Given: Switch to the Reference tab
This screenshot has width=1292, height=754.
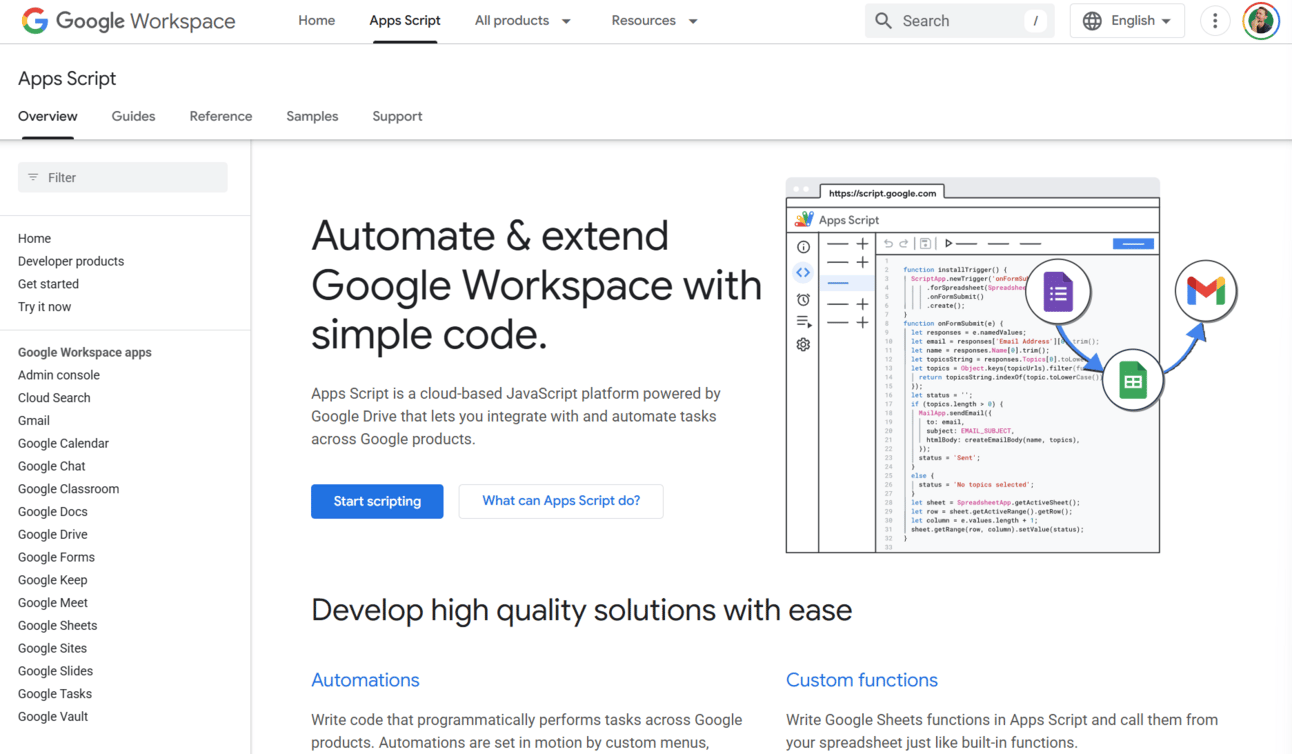Looking at the screenshot, I should 221,116.
